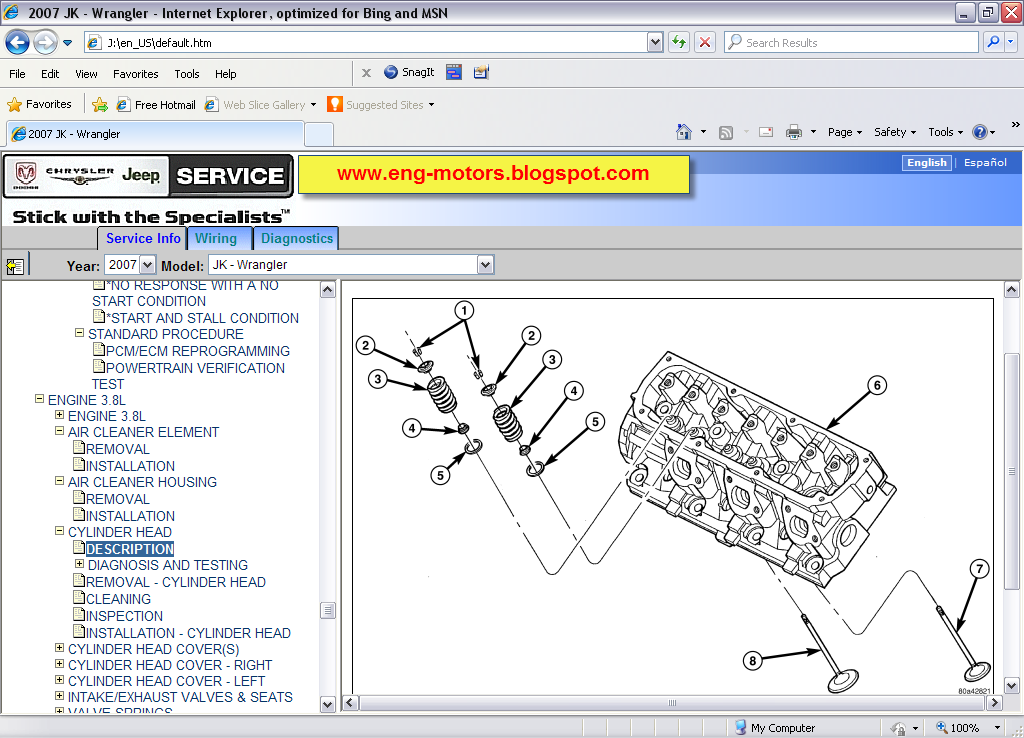Select the English language toggle
1024x738 pixels.
926,162
